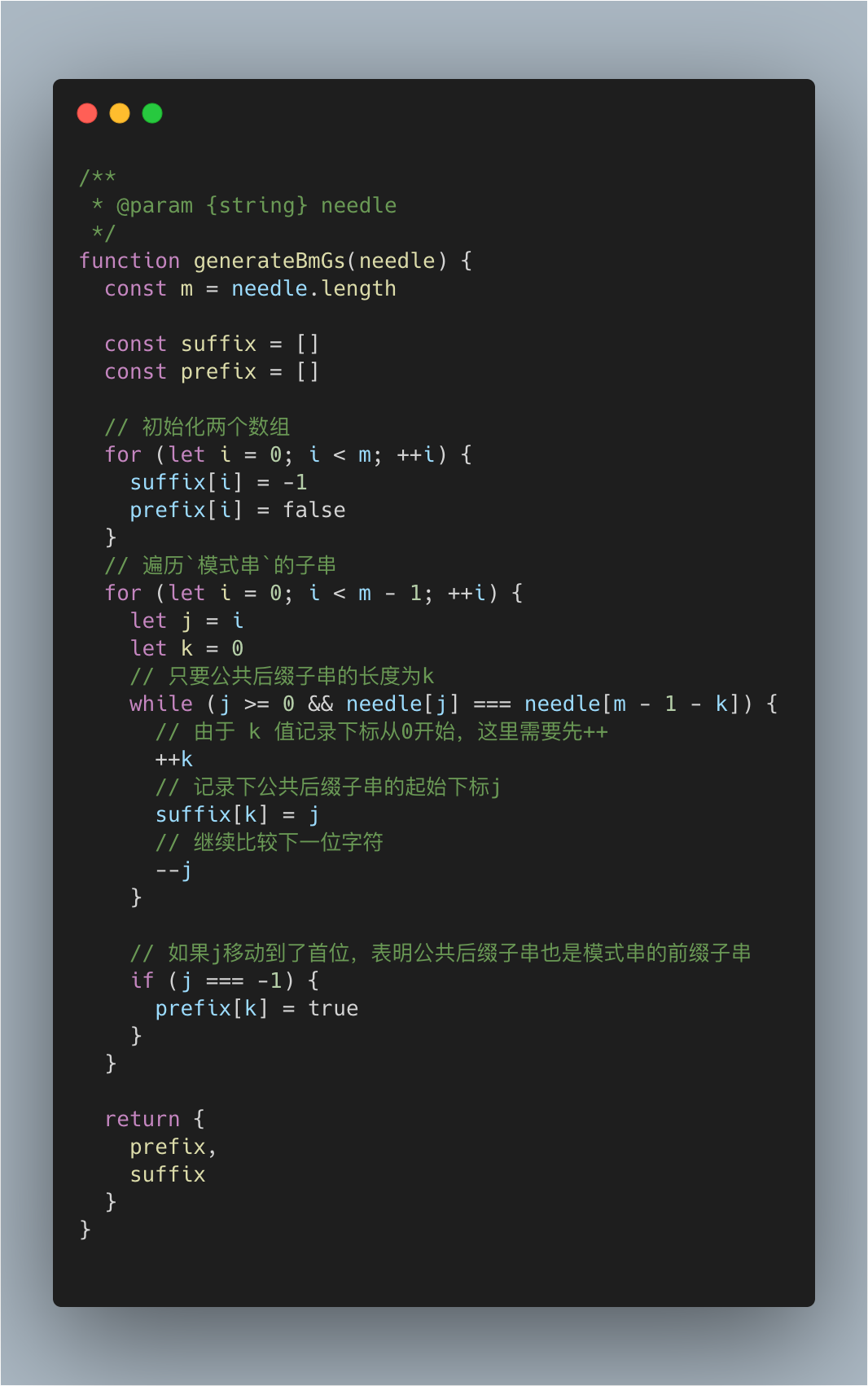Click the '--j' statement

coord(173,870)
